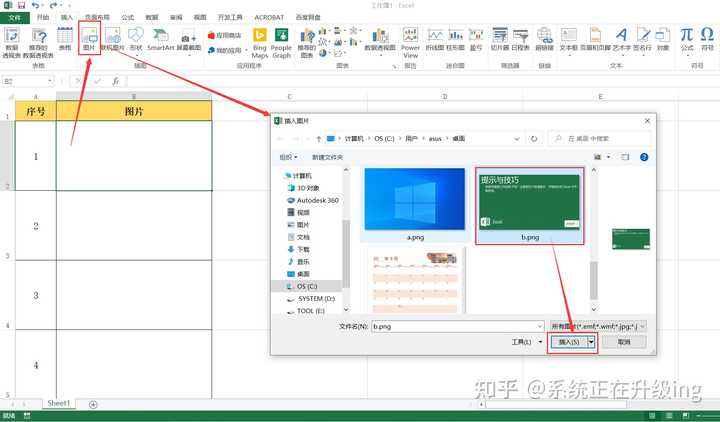Screen dimensions: 720x422
Task: Insert a Hyperlink from the ribbon
Action: 545,39
